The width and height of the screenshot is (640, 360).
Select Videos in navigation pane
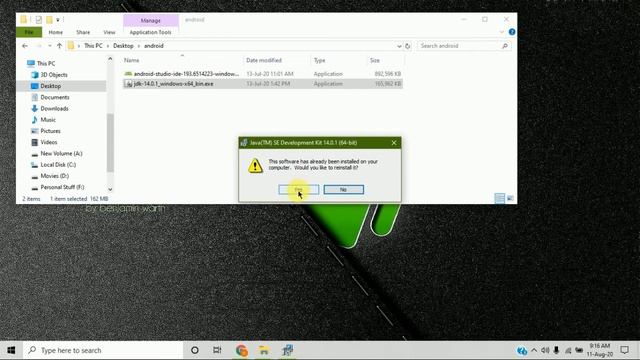point(49,142)
